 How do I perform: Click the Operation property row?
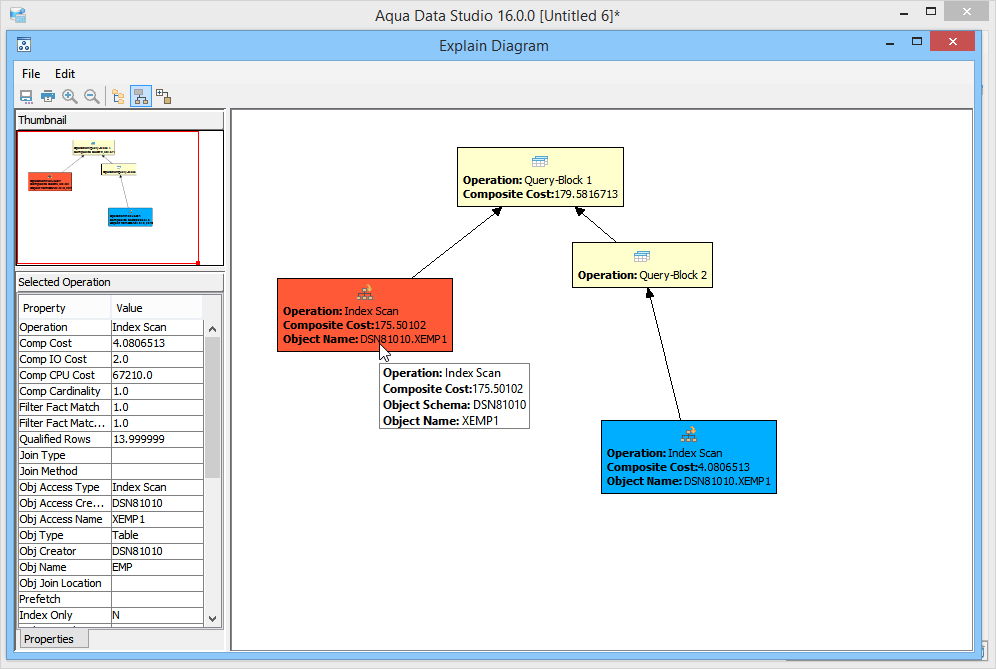click(111, 327)
